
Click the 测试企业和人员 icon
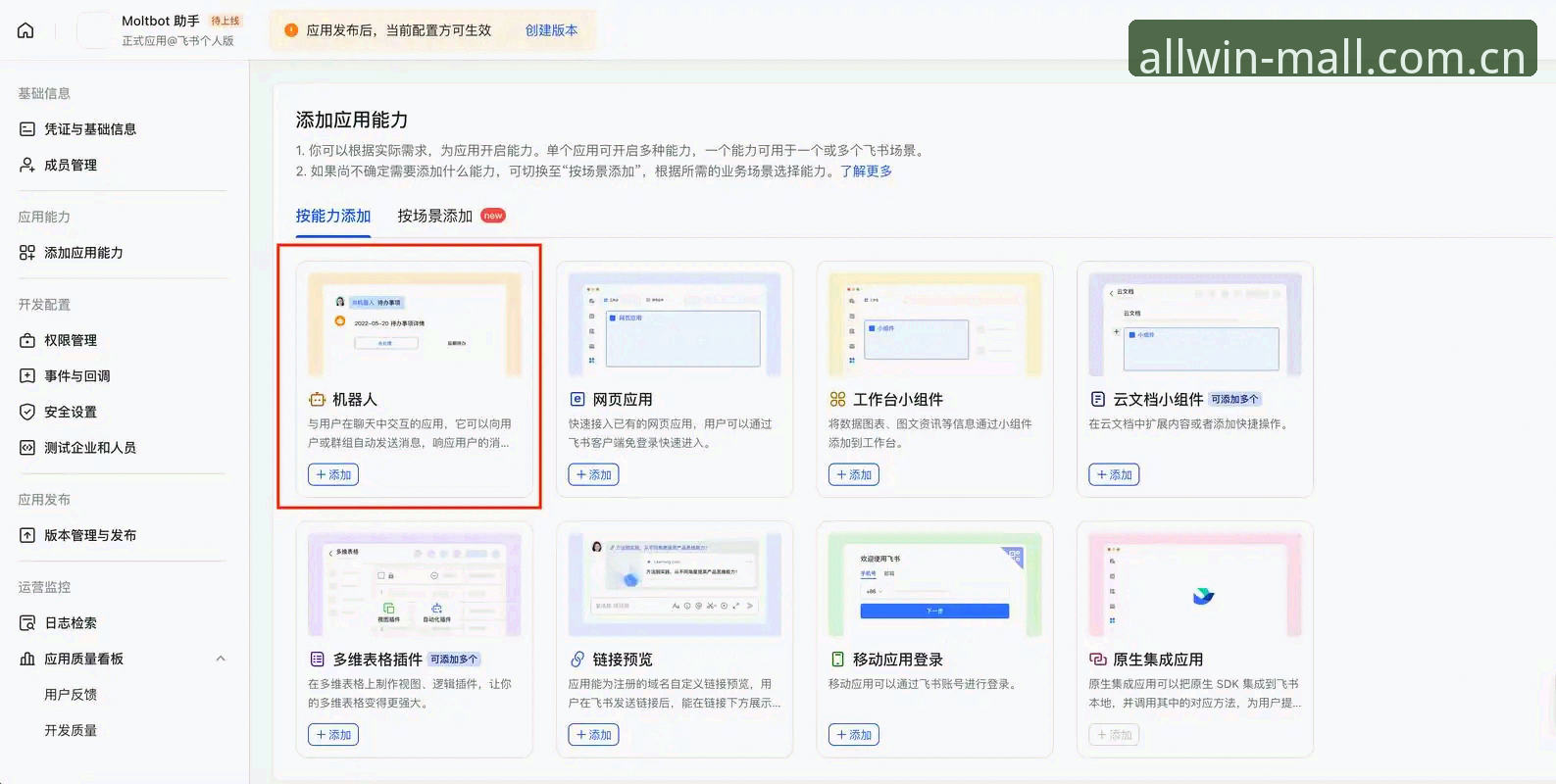pos(27,447)
